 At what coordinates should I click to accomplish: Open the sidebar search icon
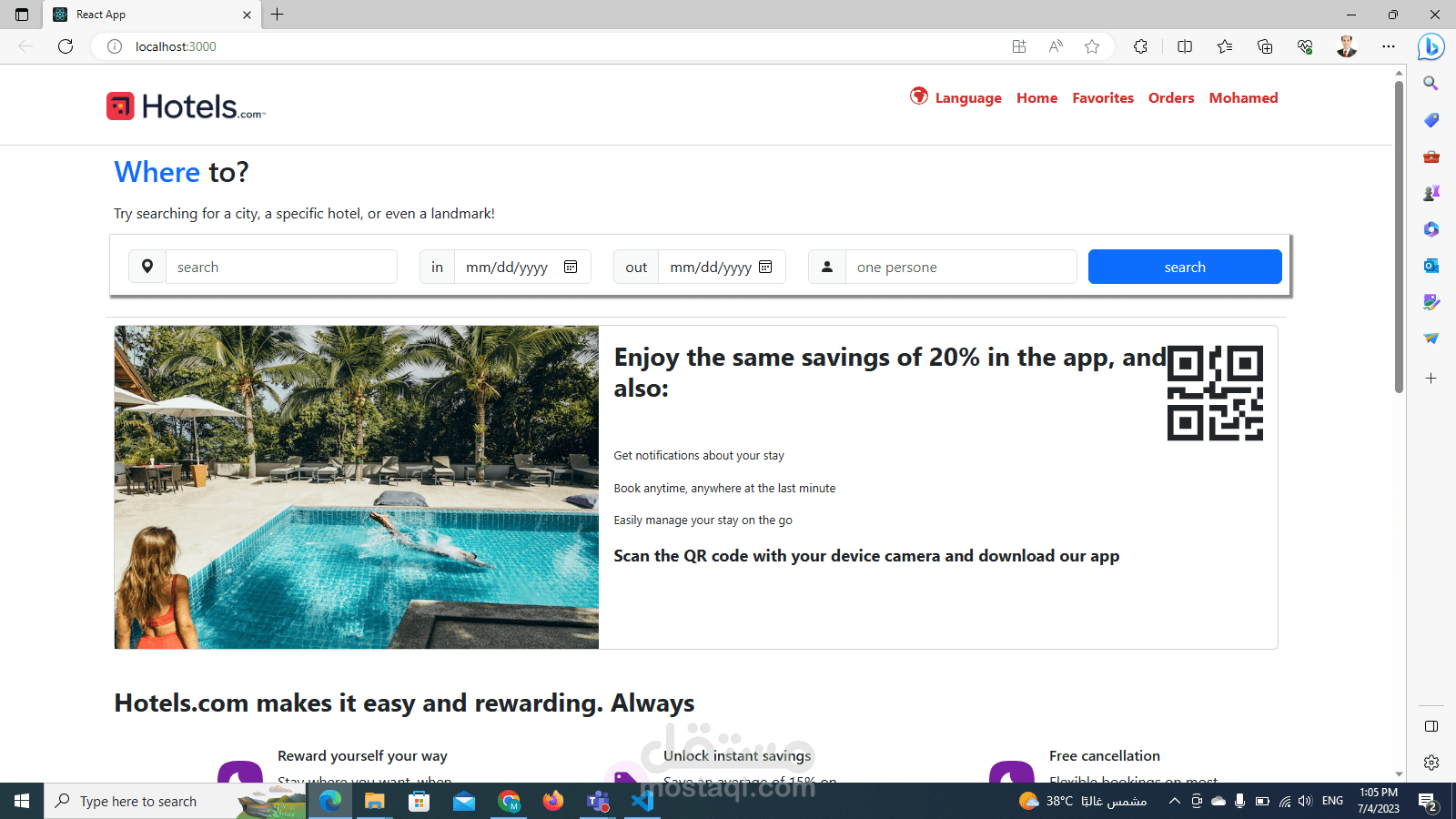click(1431, 84)
